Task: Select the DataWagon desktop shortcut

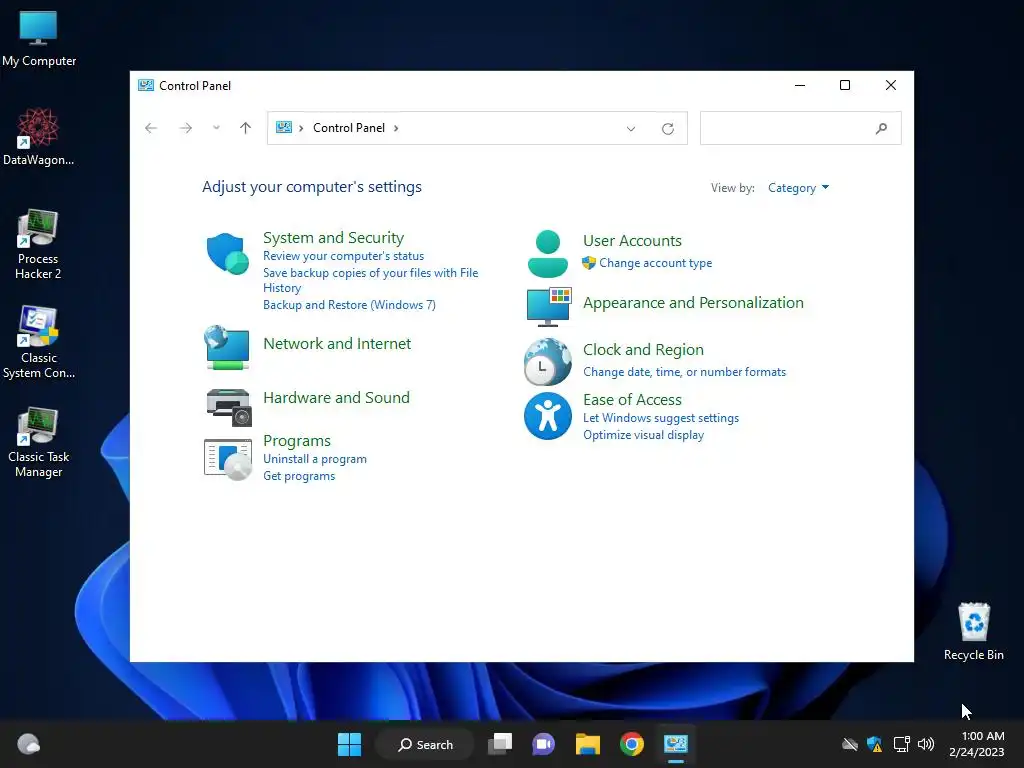Action: pyautogui.click(x=39, y=137)
